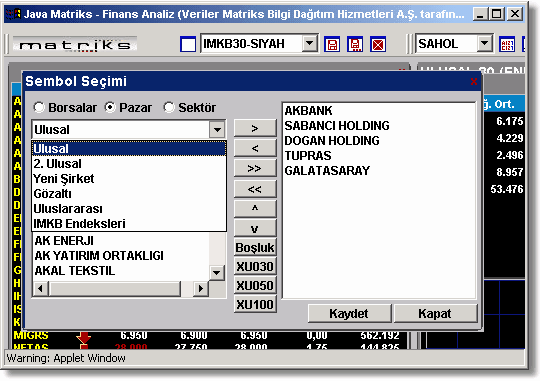The height and width of the screenshot is (381, 540).
Task: Click the >> add all button
Action: 255,168
